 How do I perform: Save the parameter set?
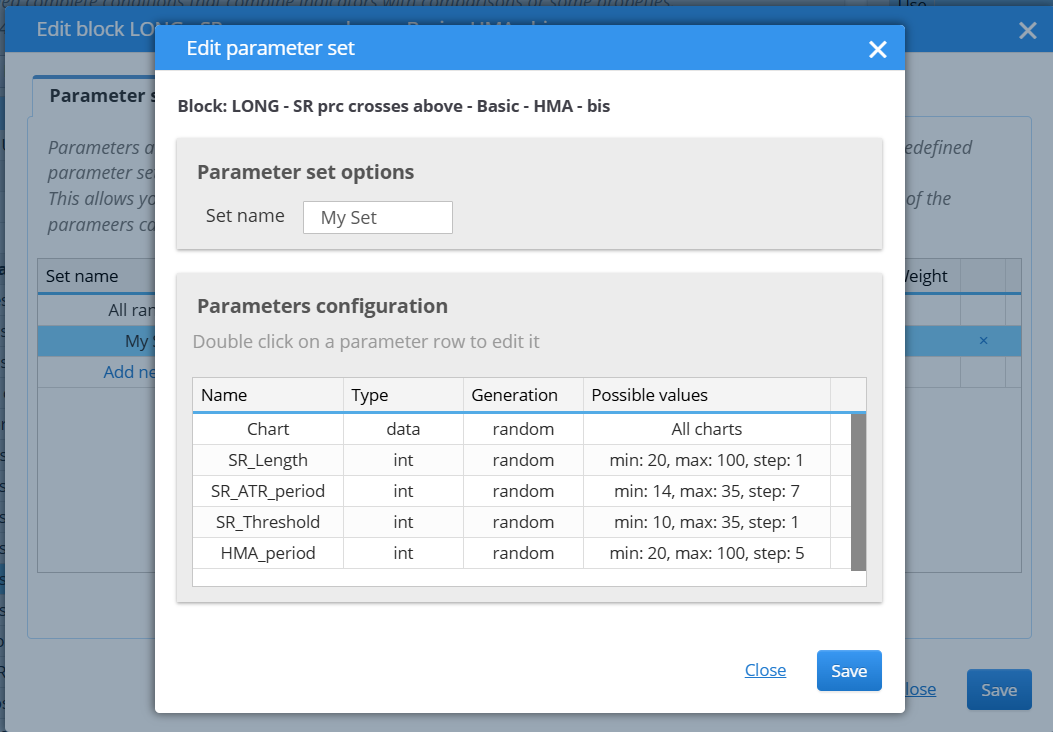pyautogui.click(x=849, y=670)
